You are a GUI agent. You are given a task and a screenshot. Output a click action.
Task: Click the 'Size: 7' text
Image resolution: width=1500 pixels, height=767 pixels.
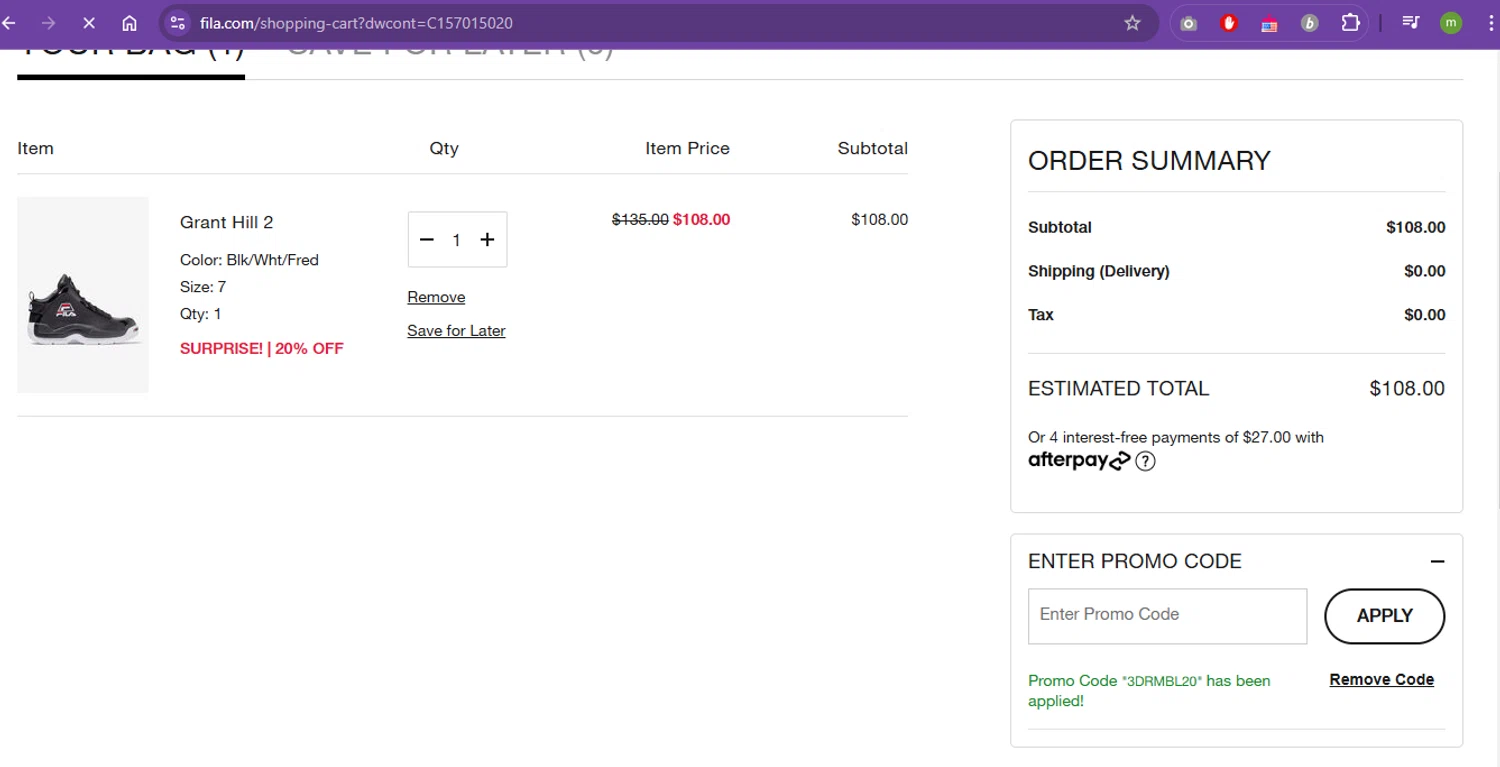click(203, 287)
